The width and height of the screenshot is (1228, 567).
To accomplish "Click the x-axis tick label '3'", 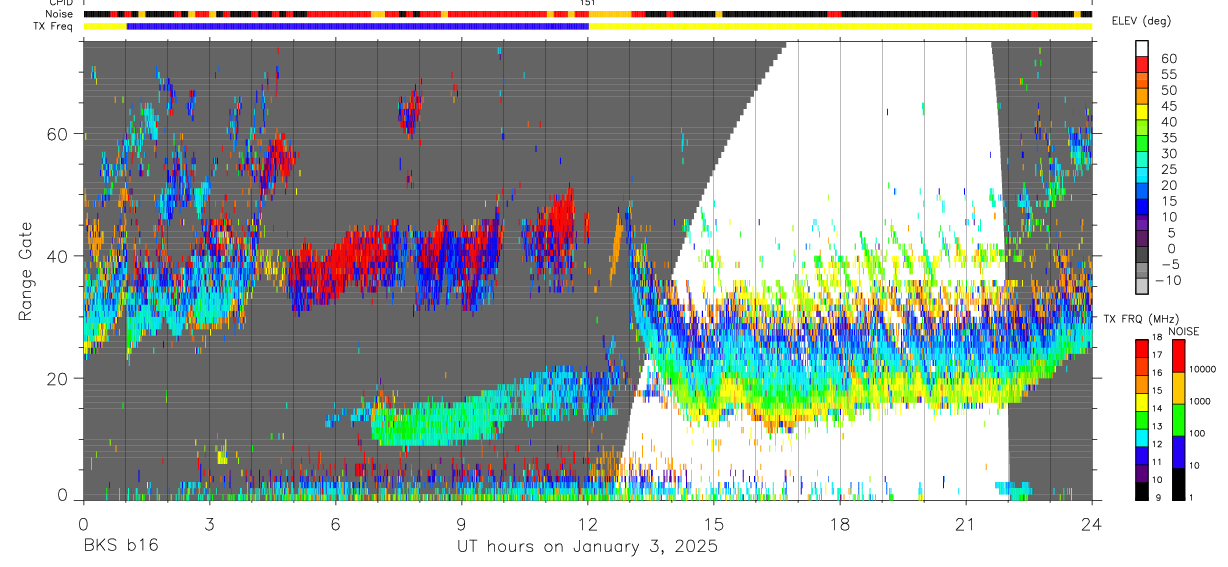I will [x=209, y=523].
